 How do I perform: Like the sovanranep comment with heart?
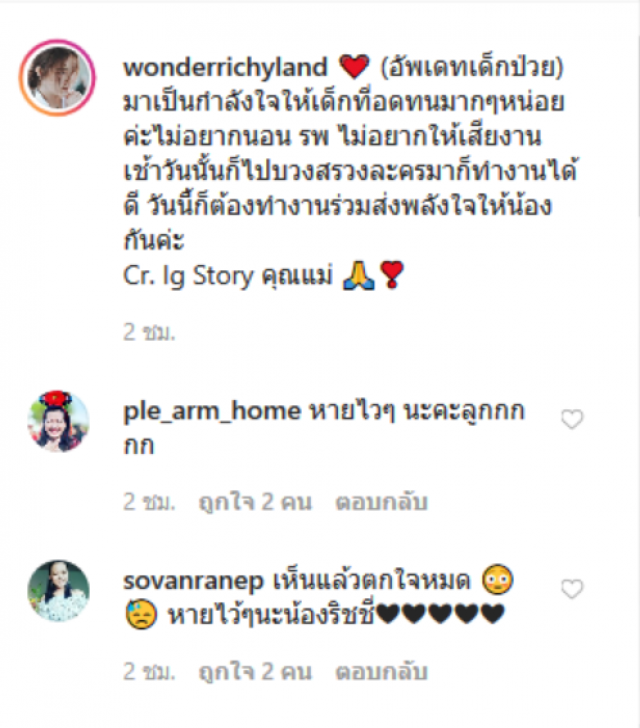pyautogui.click(x=572, y=589)
